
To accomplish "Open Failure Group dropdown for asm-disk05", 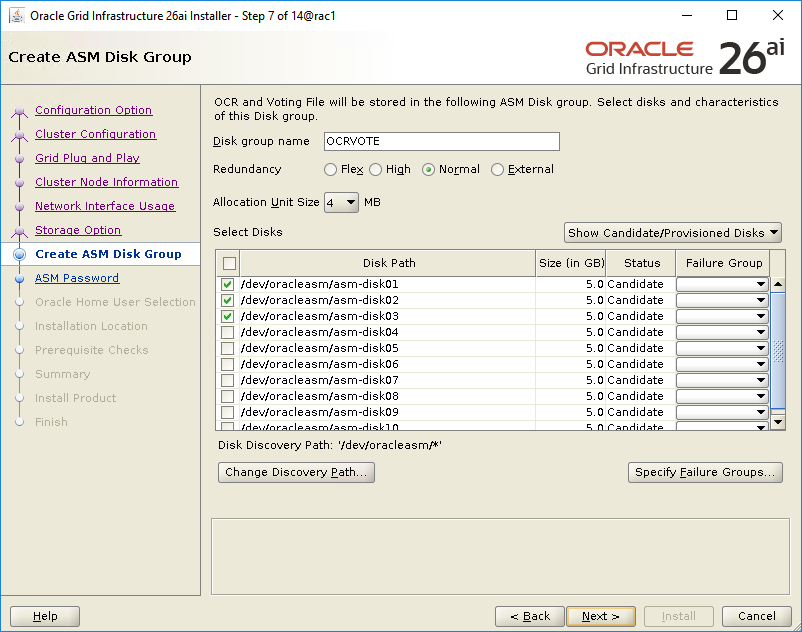I will point(722,348).
